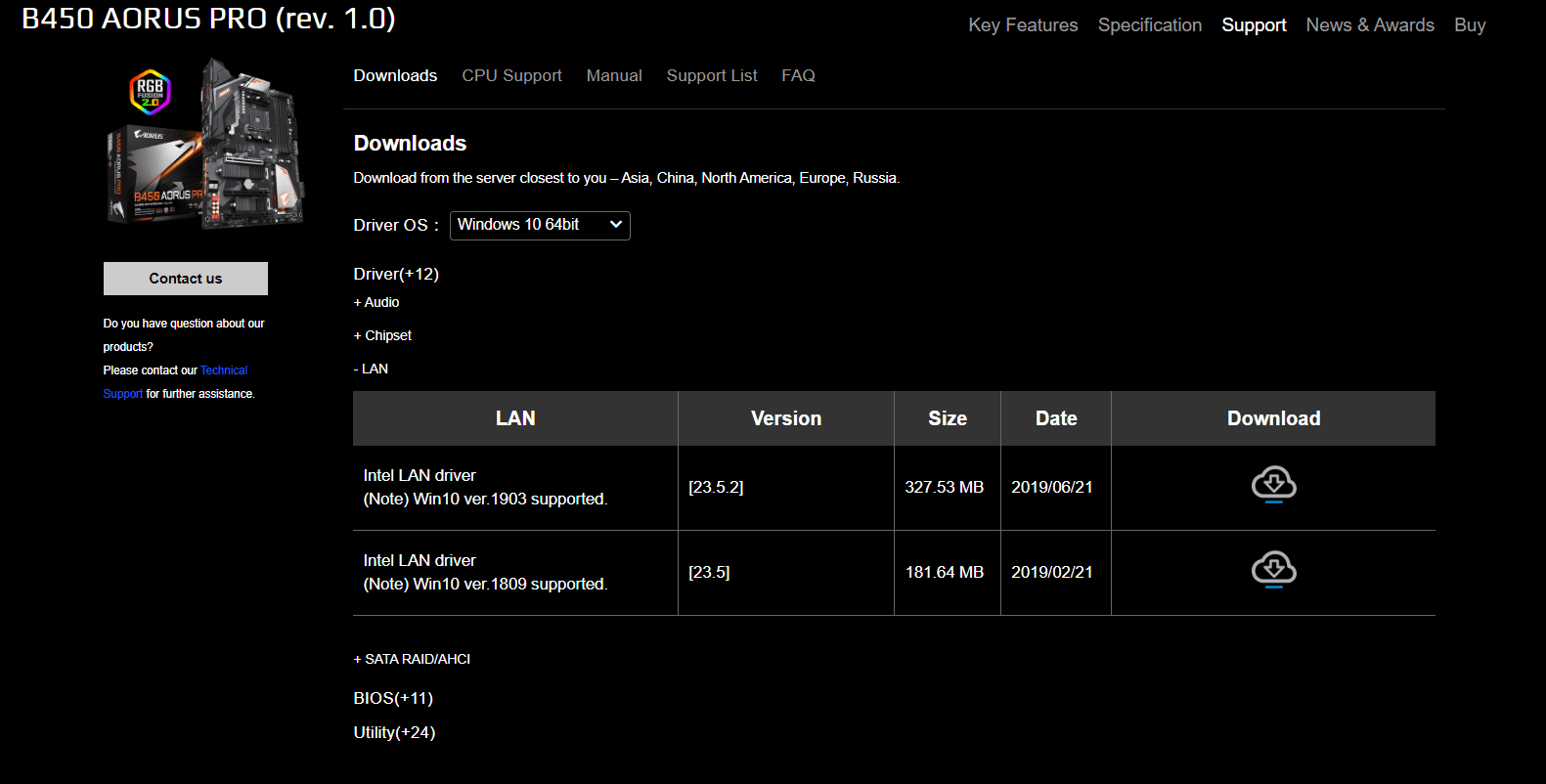Download Intel LAN driver version 23.5
This screenshot has width=1546, height=784.
1273,570
